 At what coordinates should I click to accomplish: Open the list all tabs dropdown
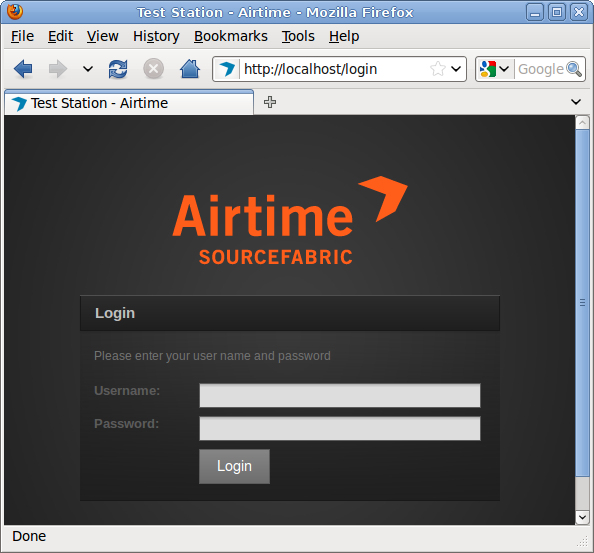pos(576,102)
